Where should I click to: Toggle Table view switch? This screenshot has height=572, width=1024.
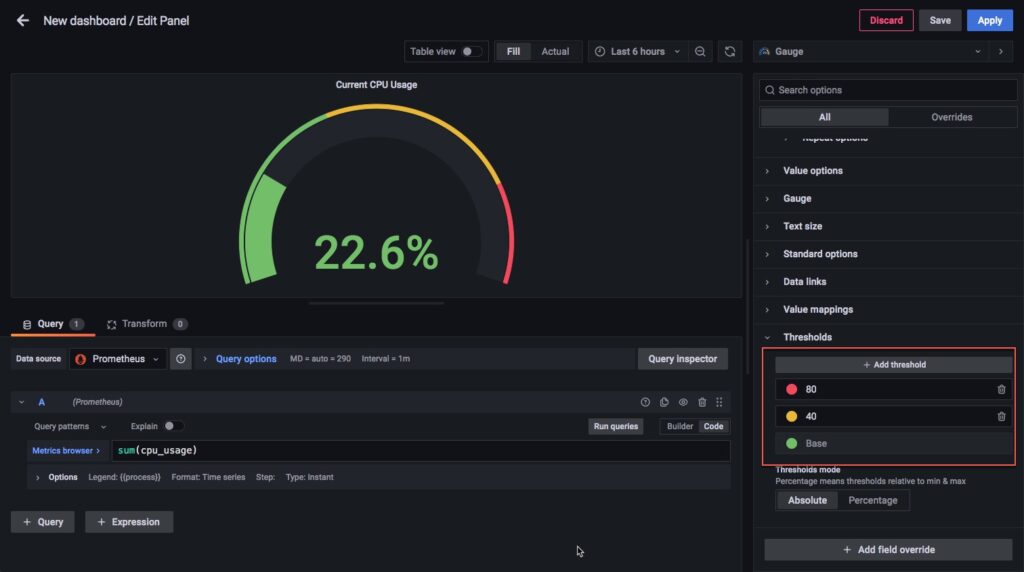472,52
